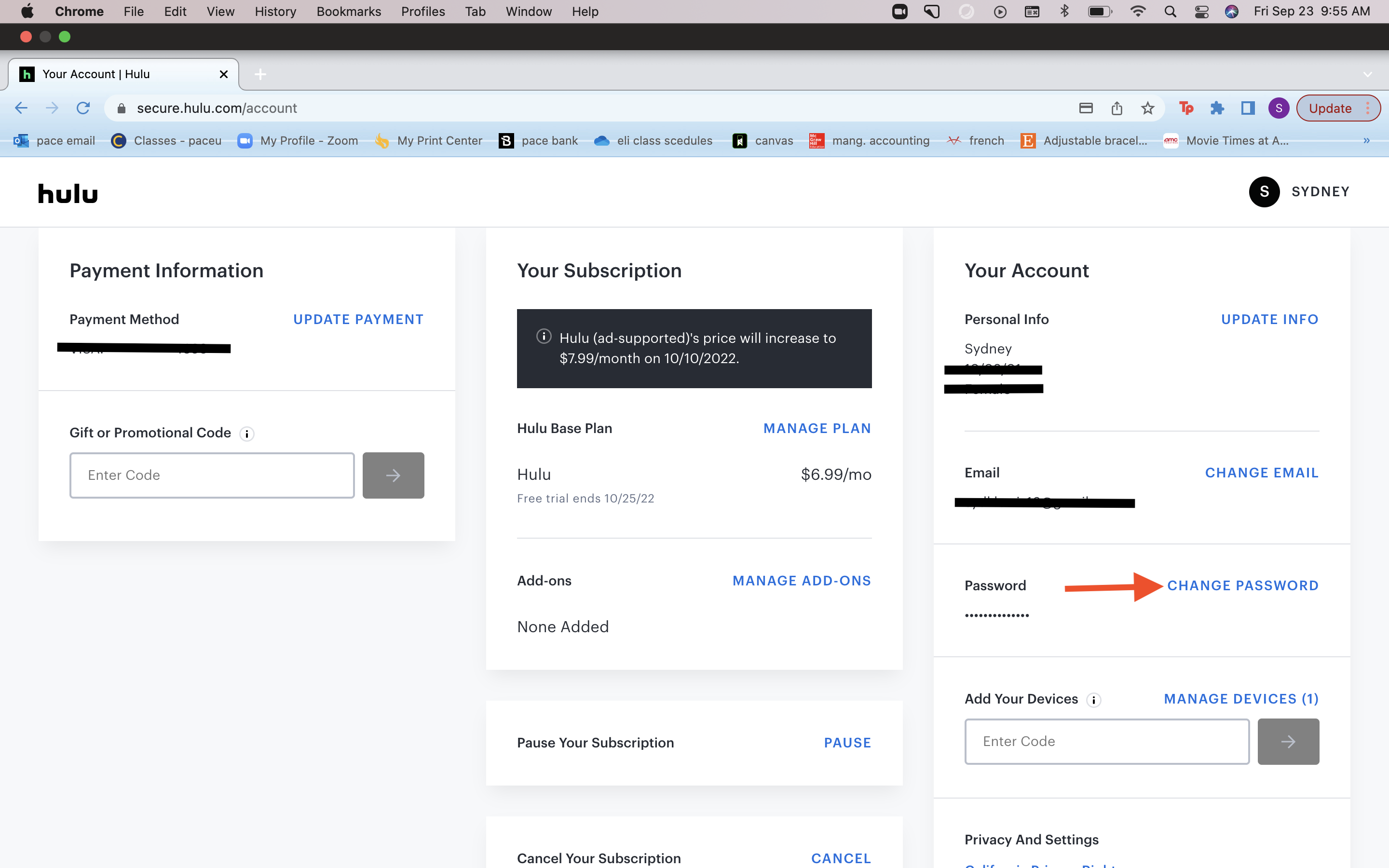Open the french bookmark

tap(976, 141)
